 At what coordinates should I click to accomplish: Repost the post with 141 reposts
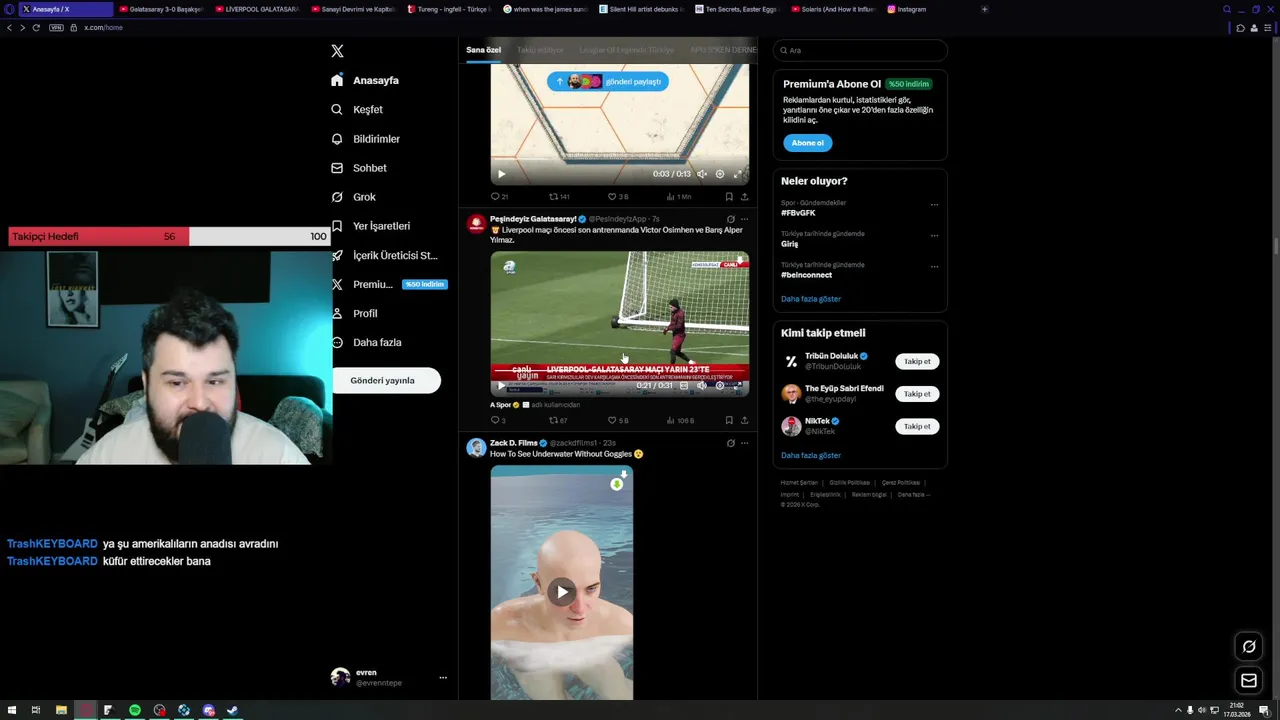(559, 197)
